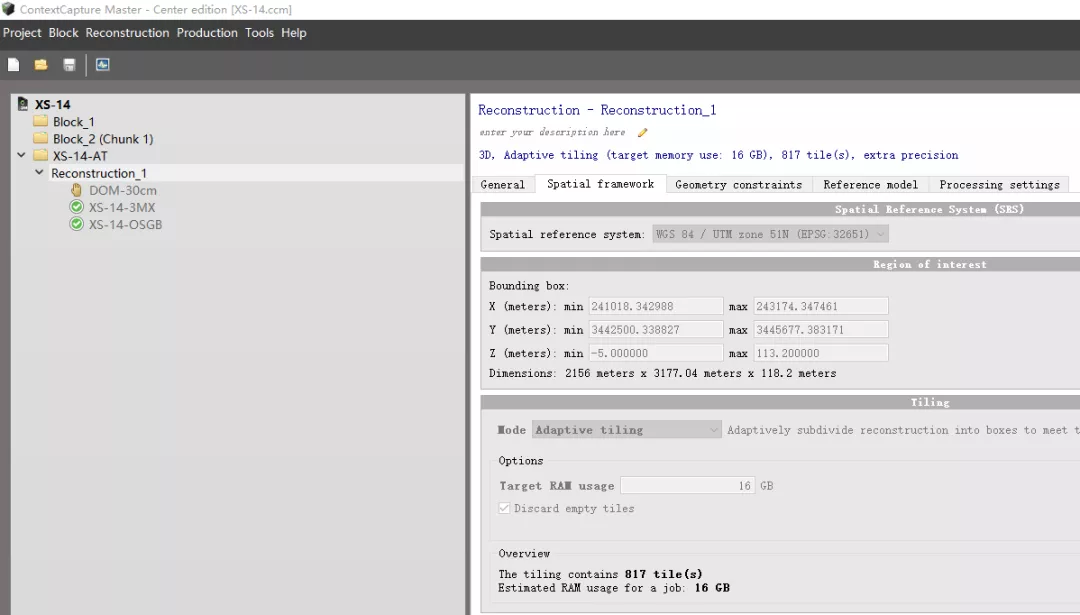Go to the Processing settings tab
The width and height of the screenshot is (1080, 615).
(999, 185)
